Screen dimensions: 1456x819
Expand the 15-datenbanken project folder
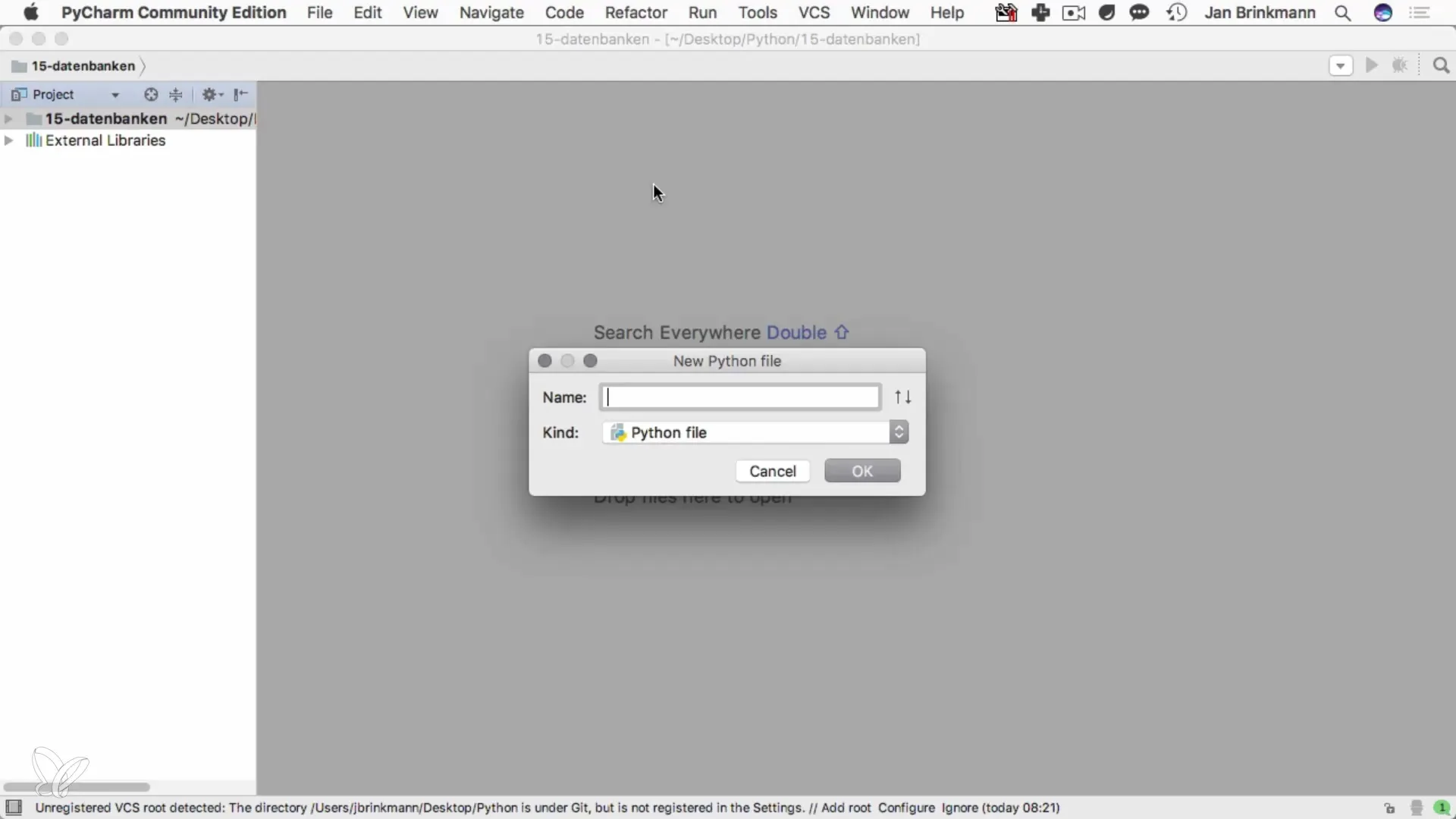click(9, 119)
